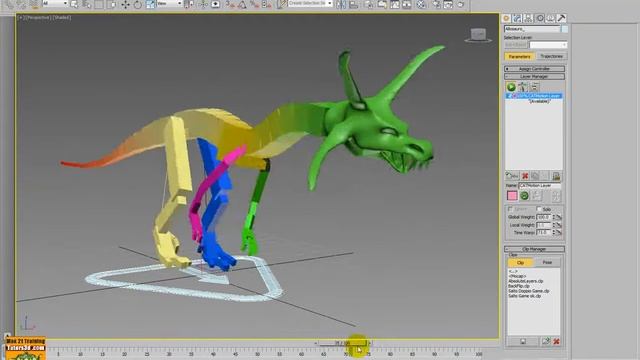
Task: Click the move layer up/down icon
Action: [556, 196]
